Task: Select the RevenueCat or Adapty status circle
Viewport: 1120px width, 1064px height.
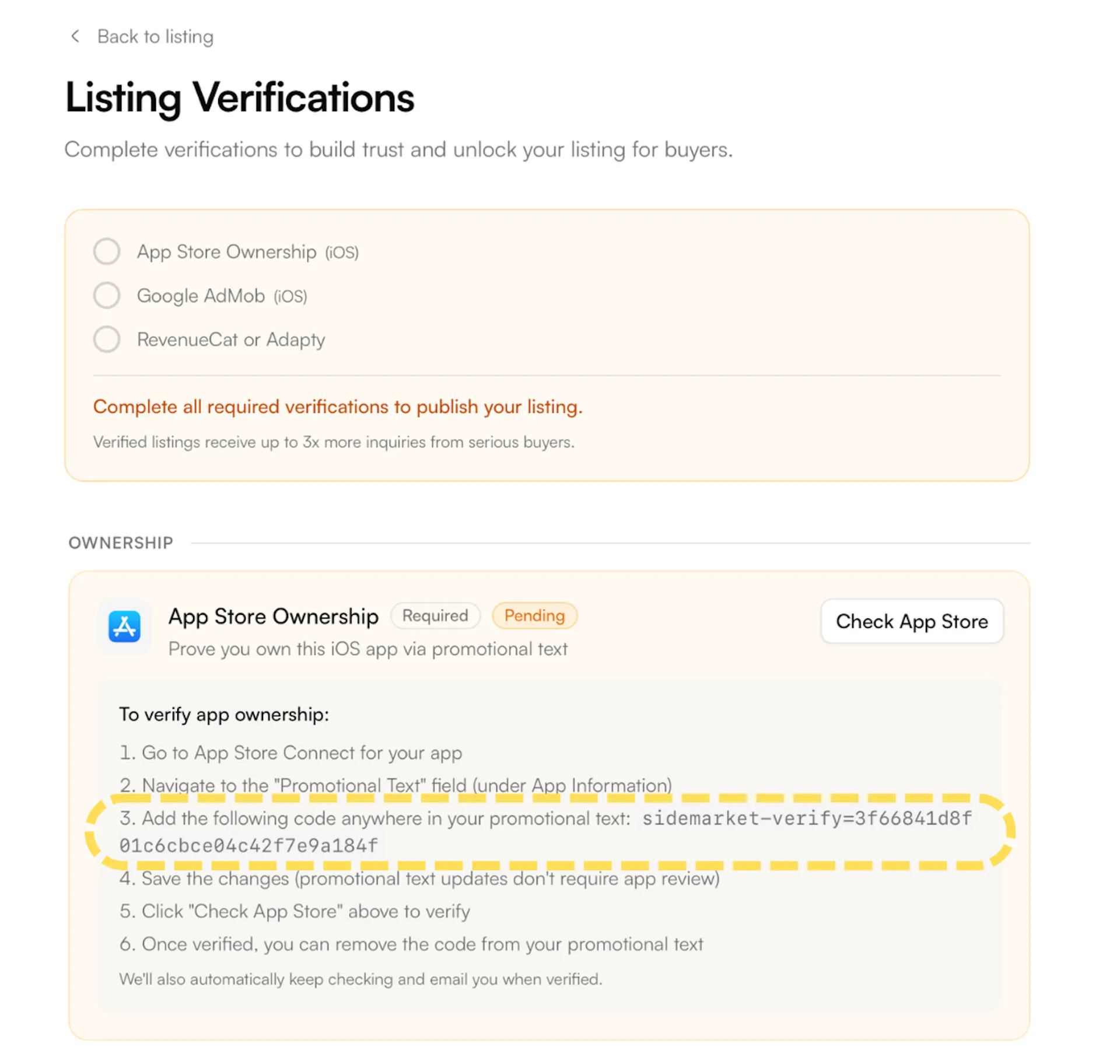Action: (x=107, y=339)
